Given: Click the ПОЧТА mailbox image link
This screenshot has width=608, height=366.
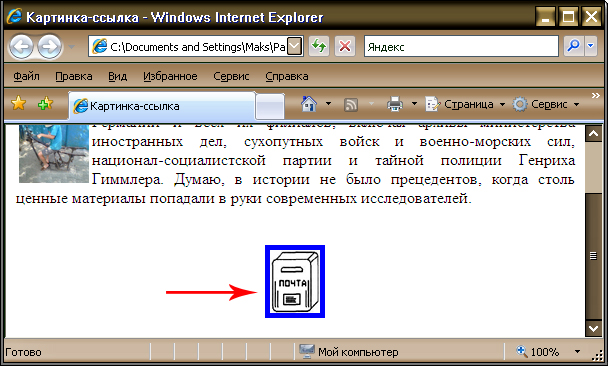Looking at the screenshot, I should (295, 281).
